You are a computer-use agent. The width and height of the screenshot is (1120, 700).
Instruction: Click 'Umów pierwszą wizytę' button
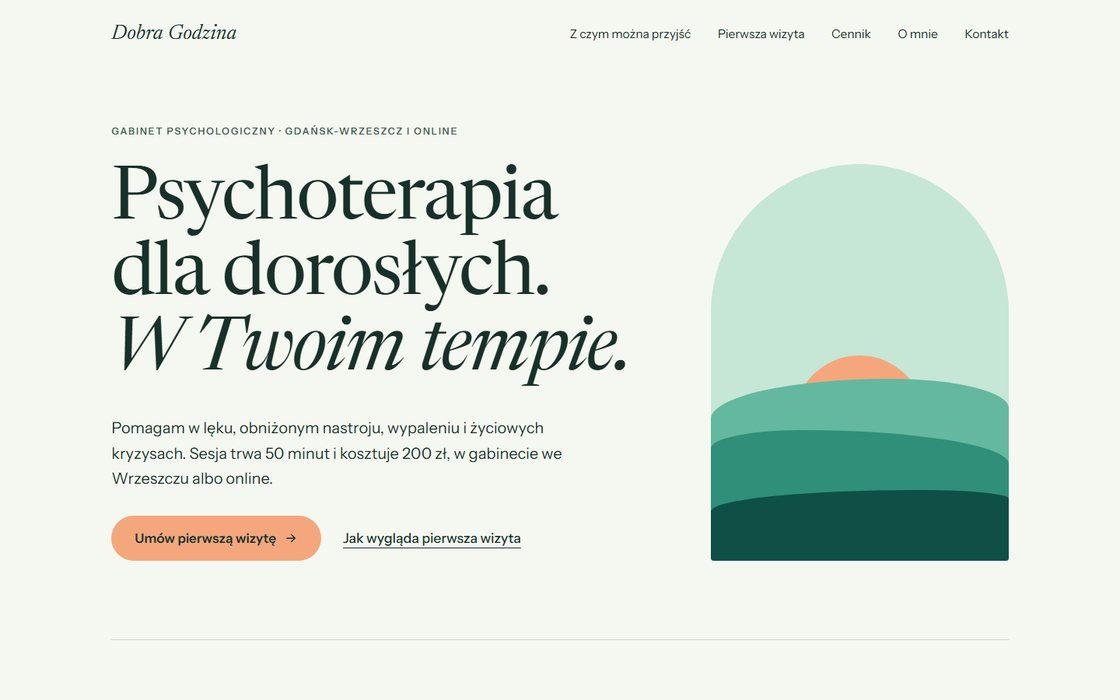point(216,538)
